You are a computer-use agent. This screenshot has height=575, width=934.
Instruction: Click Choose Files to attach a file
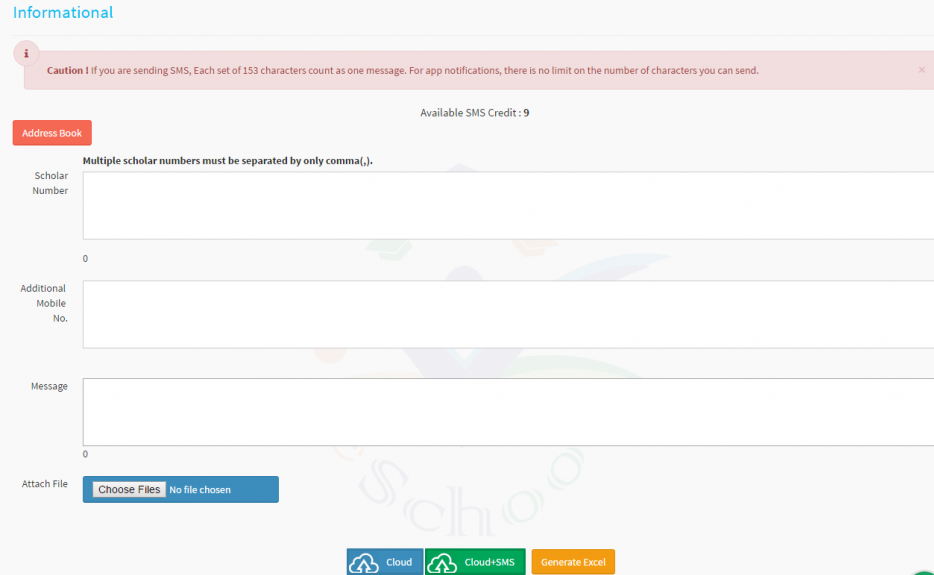tap(129, 490)
